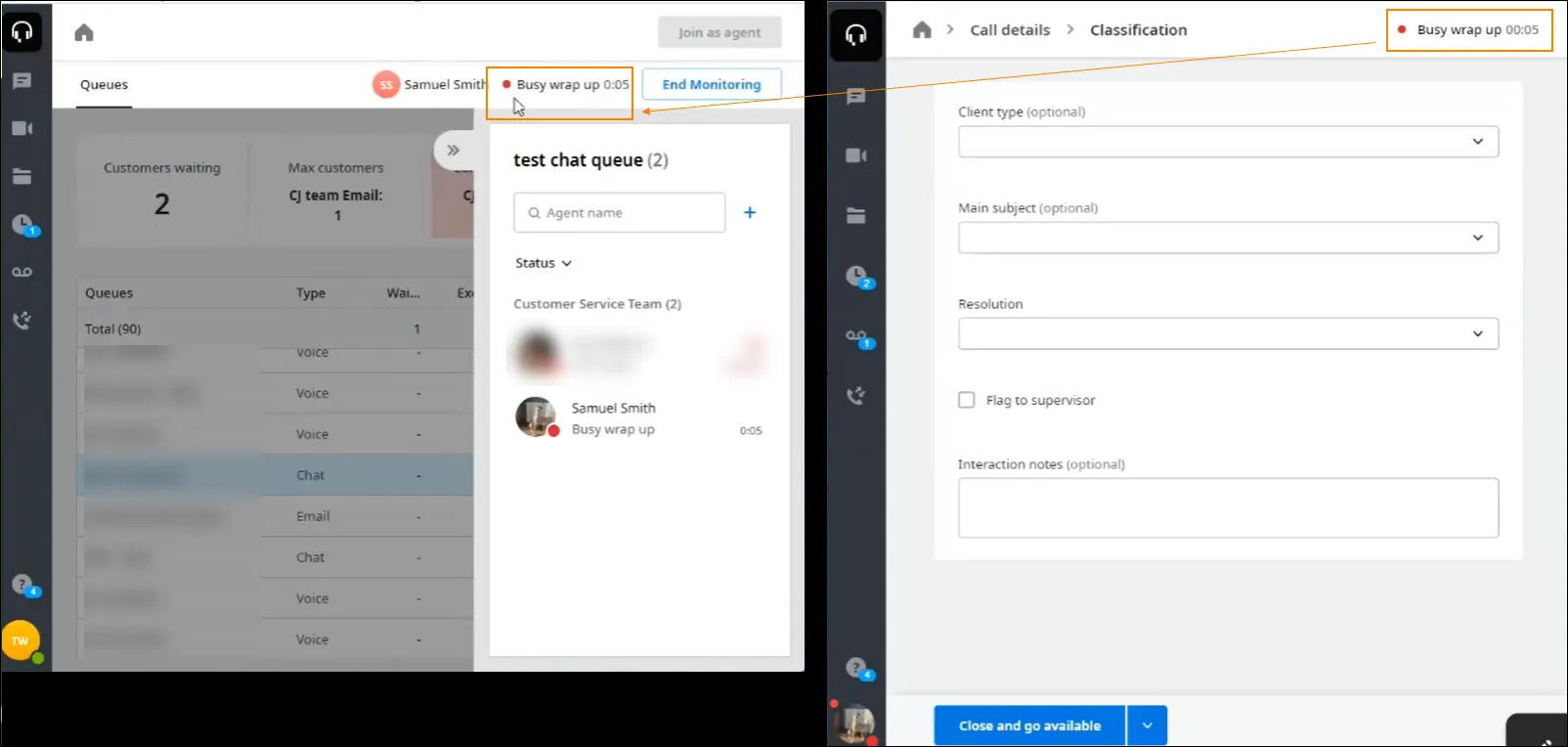Add agent with the plus icon
Image resolution: width=1568 pixels, height=747 pixels.
(750, 212)
